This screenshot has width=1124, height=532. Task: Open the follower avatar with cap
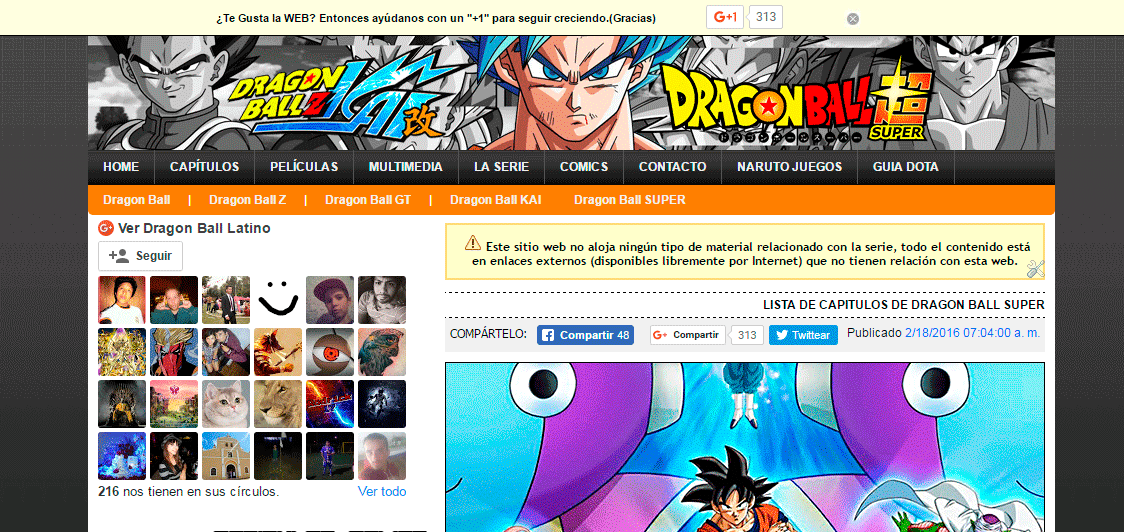[330, 300]
